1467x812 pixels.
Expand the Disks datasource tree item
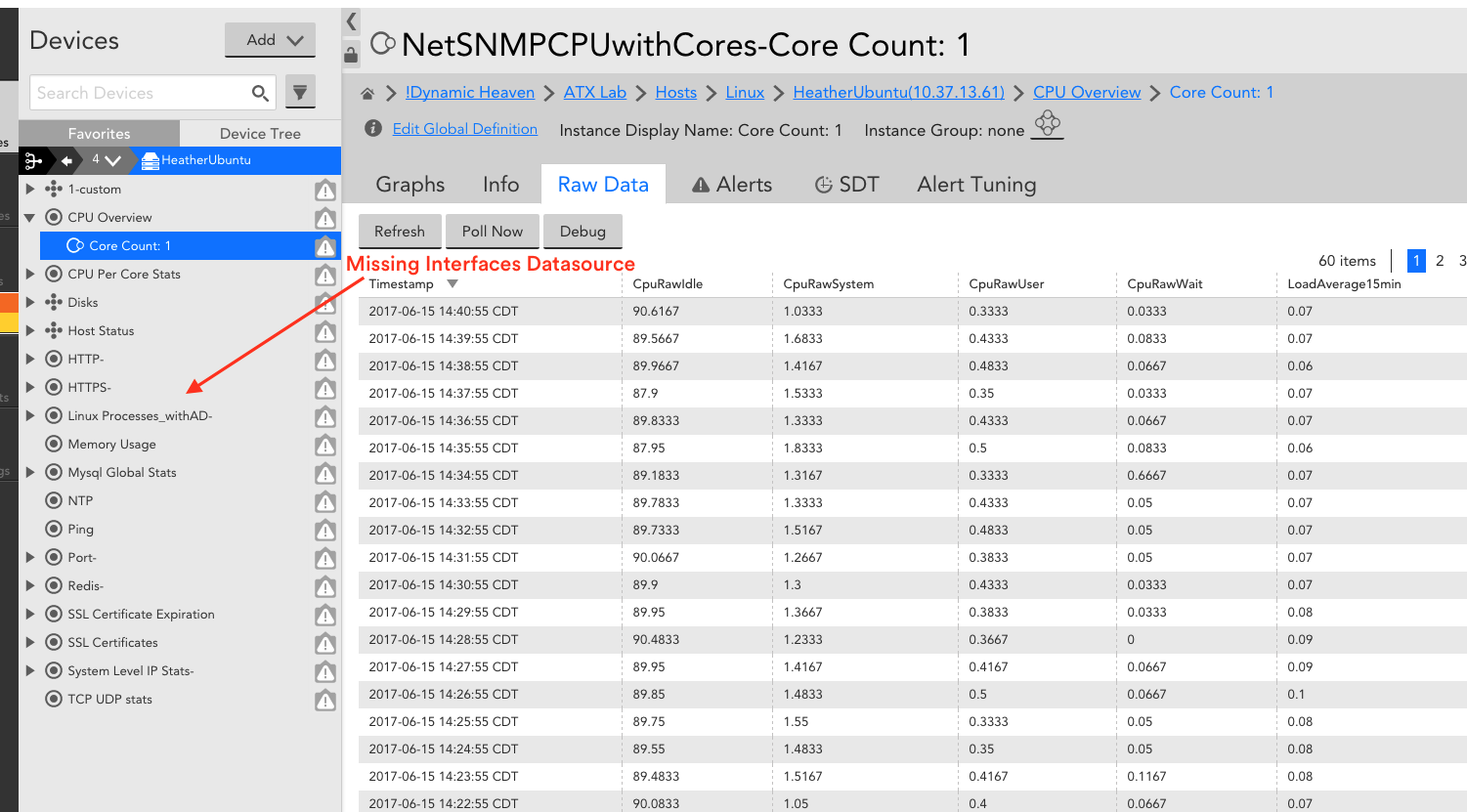tap(29, 302)
